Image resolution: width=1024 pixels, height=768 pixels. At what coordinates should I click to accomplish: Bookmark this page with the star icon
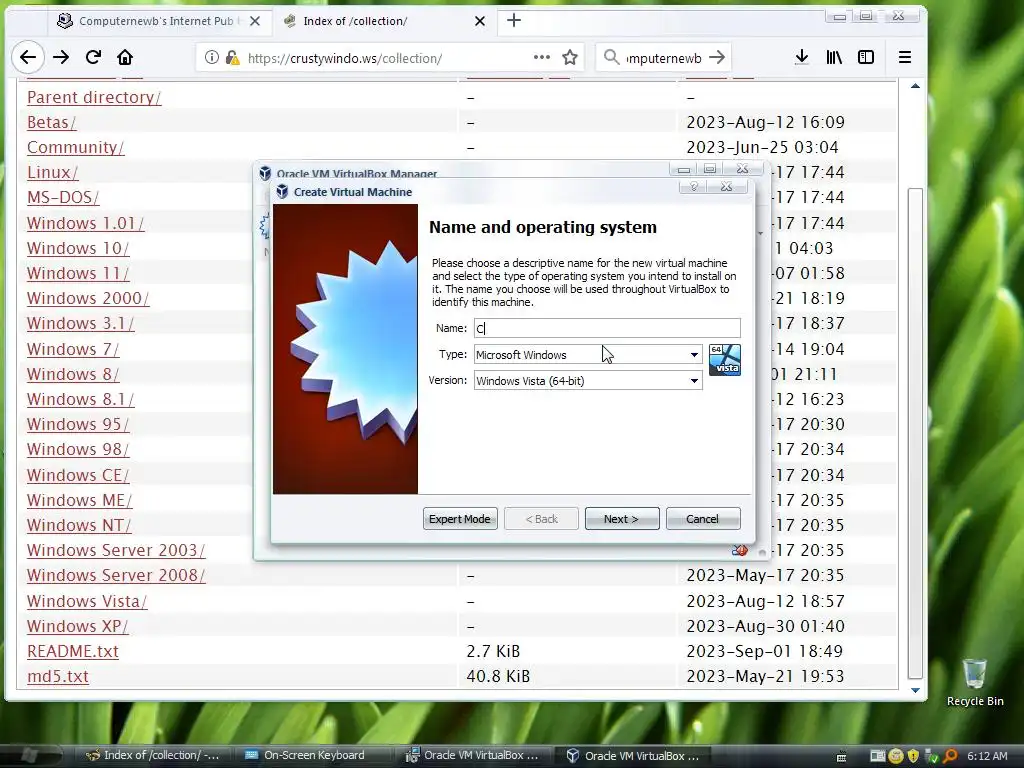click(570, 57)
